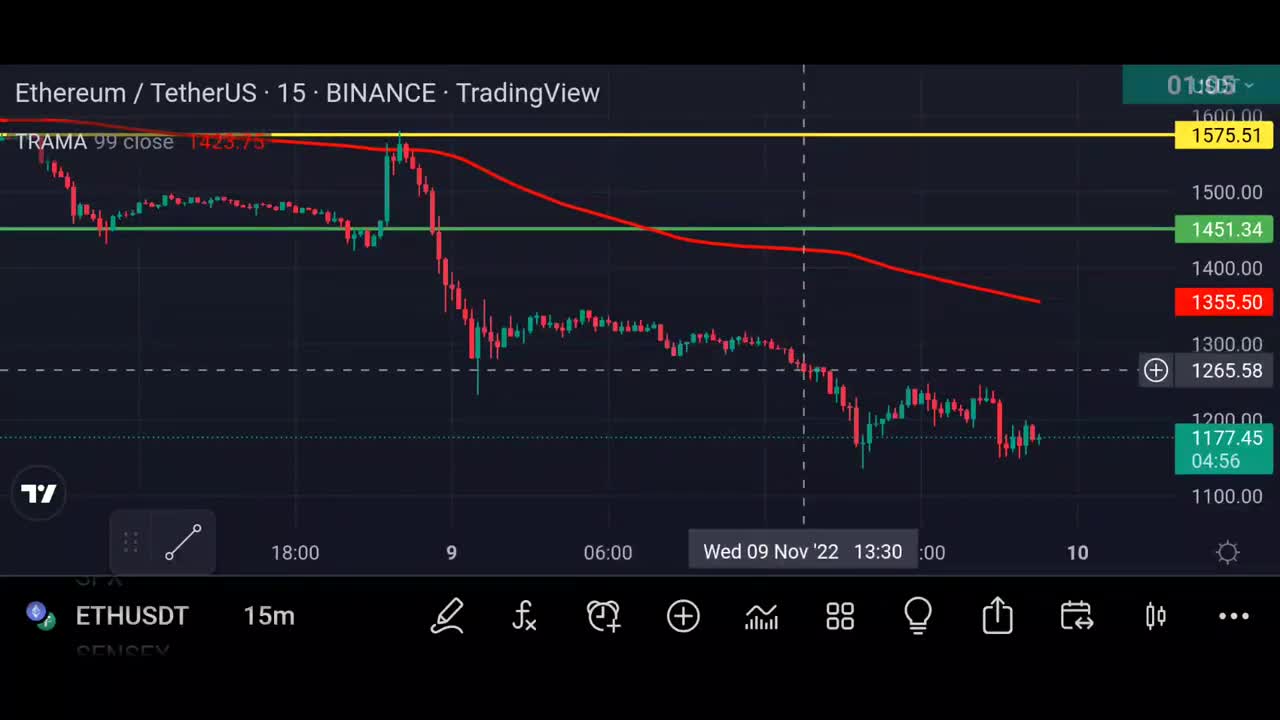The image size is (1280, 720).
Task: Tap the drawing toolbar drag handle
Action: pos(131,543)
